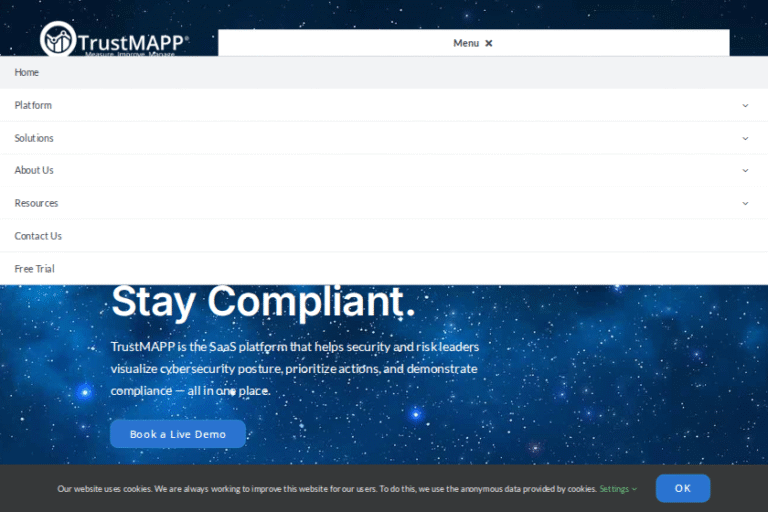Image resolution: width=768 pixels, height=512 pixels.
Task: Click the "Stay Compliant." headline
Action: point(263,302)
